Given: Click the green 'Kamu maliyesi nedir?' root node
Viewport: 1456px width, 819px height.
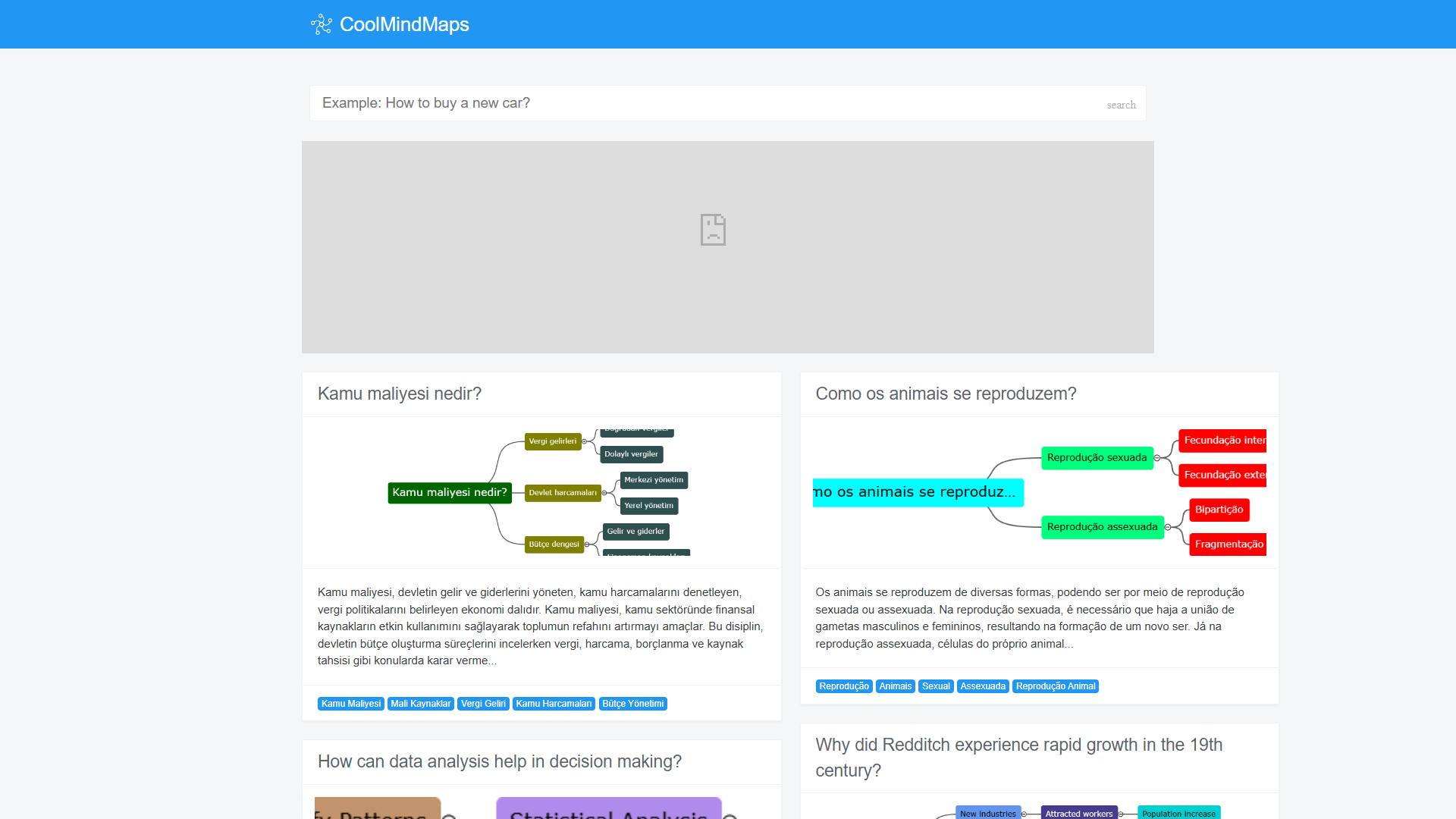Looking at the screenshot, I should (450, 493).
